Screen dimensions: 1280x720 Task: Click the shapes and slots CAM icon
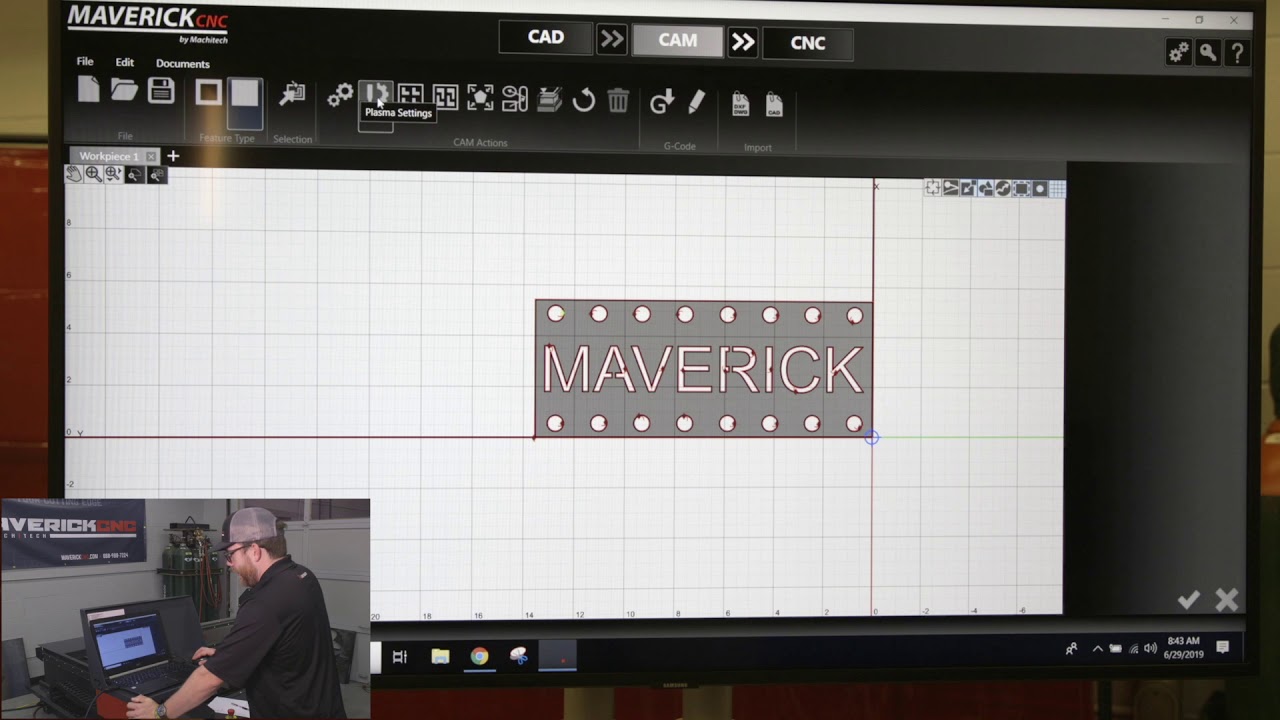click(515, 99)
